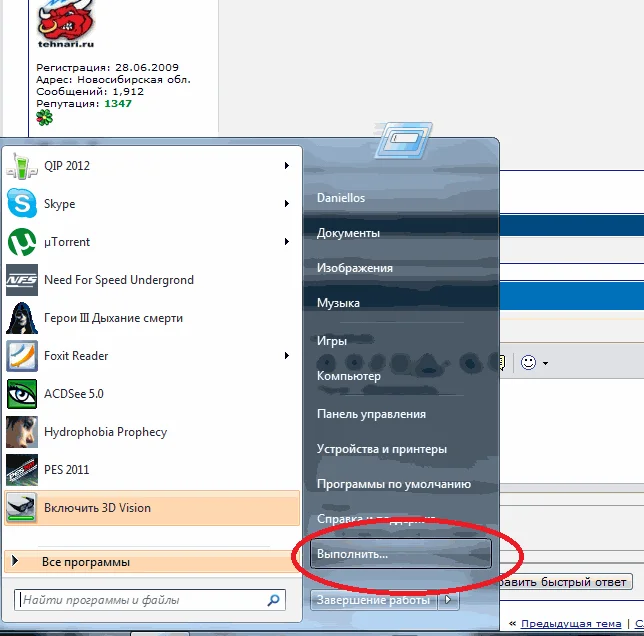The height and width of the screenshot is (636, 644).
Task: Click the ACDSee 5.0 eye icon
Action: click(x=22, y=394)
